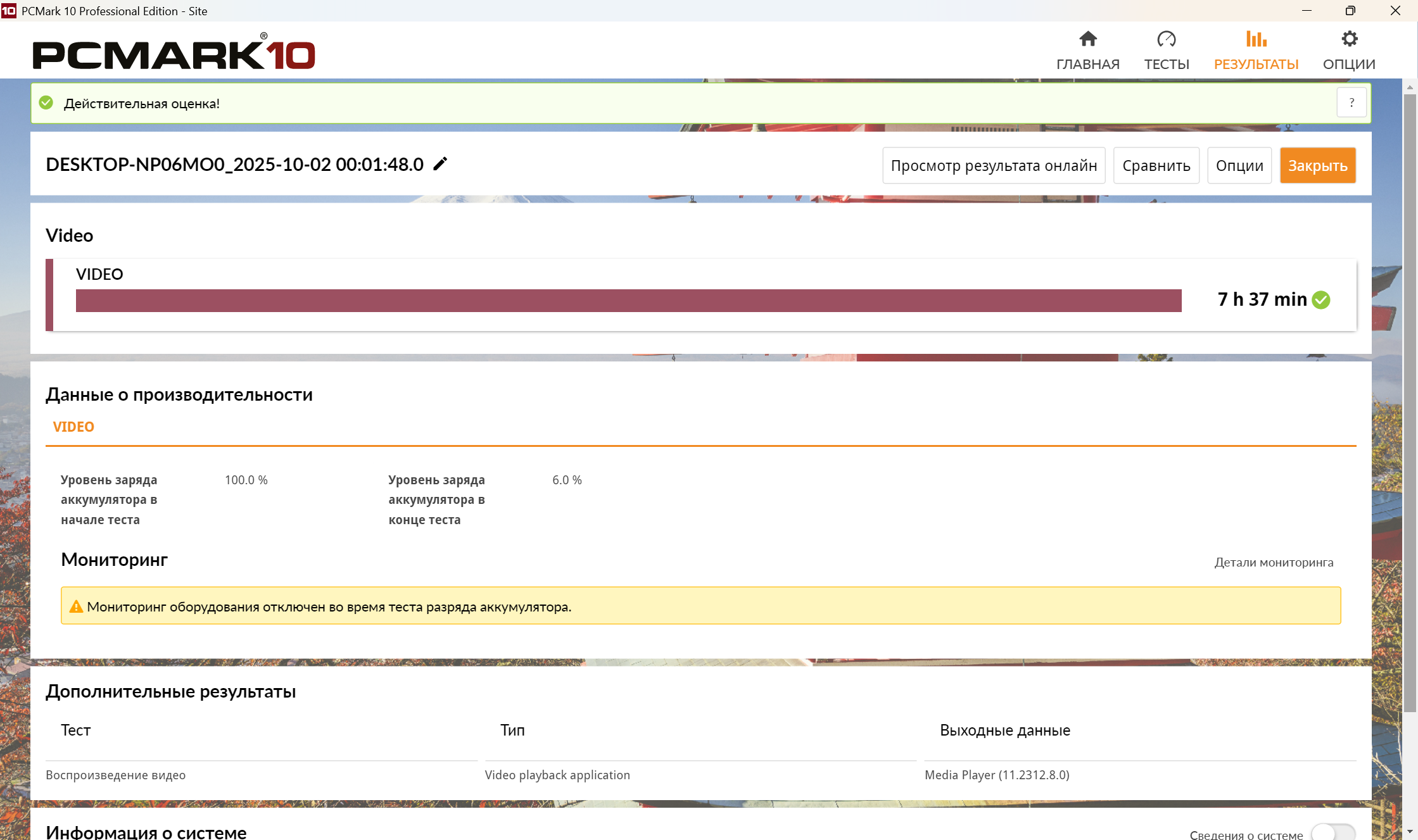1418x840 pixels.
Task: Click the question mark help icon
Action: 1352,103
